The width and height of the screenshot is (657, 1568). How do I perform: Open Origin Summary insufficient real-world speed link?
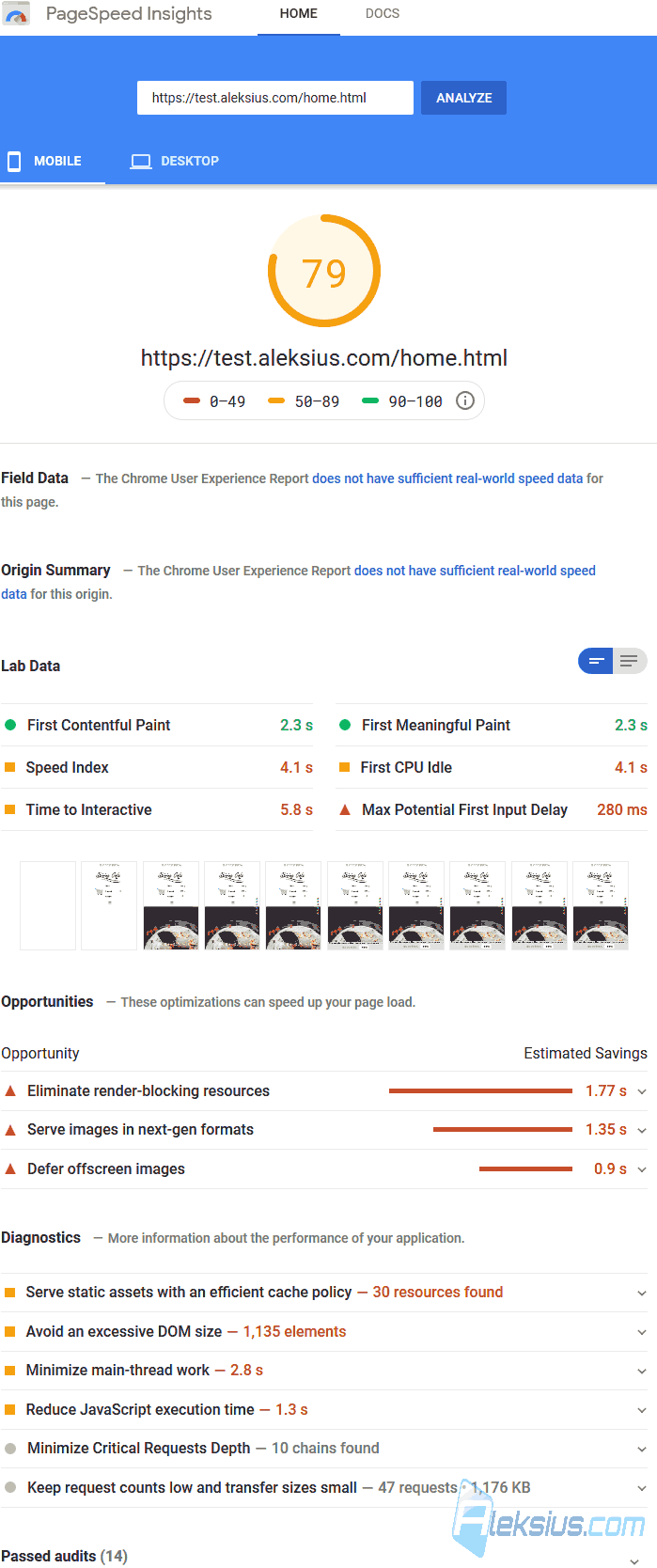pyautogui.click(x=475, y=571)
